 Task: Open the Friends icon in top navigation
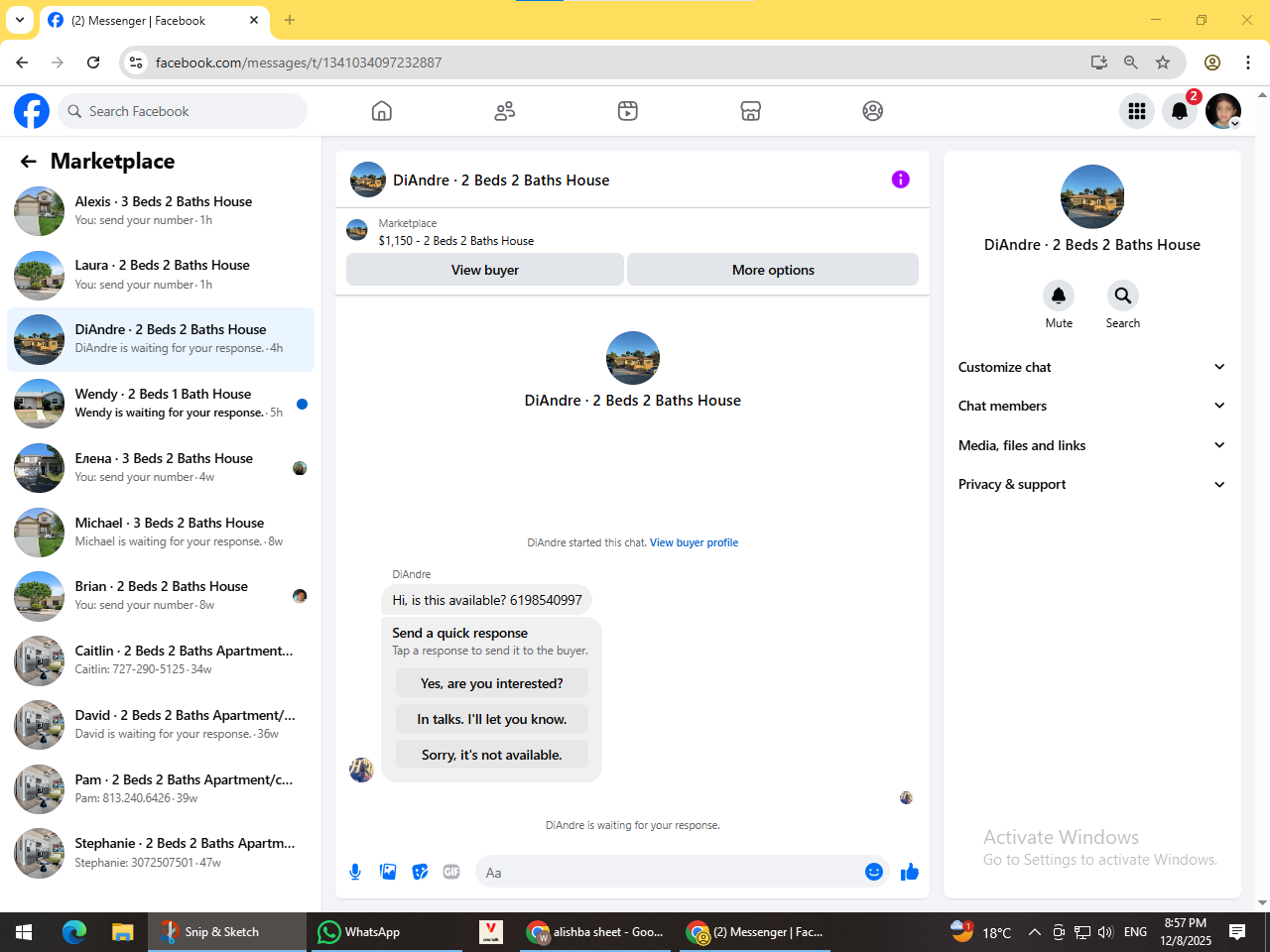[x=505, y=111]
